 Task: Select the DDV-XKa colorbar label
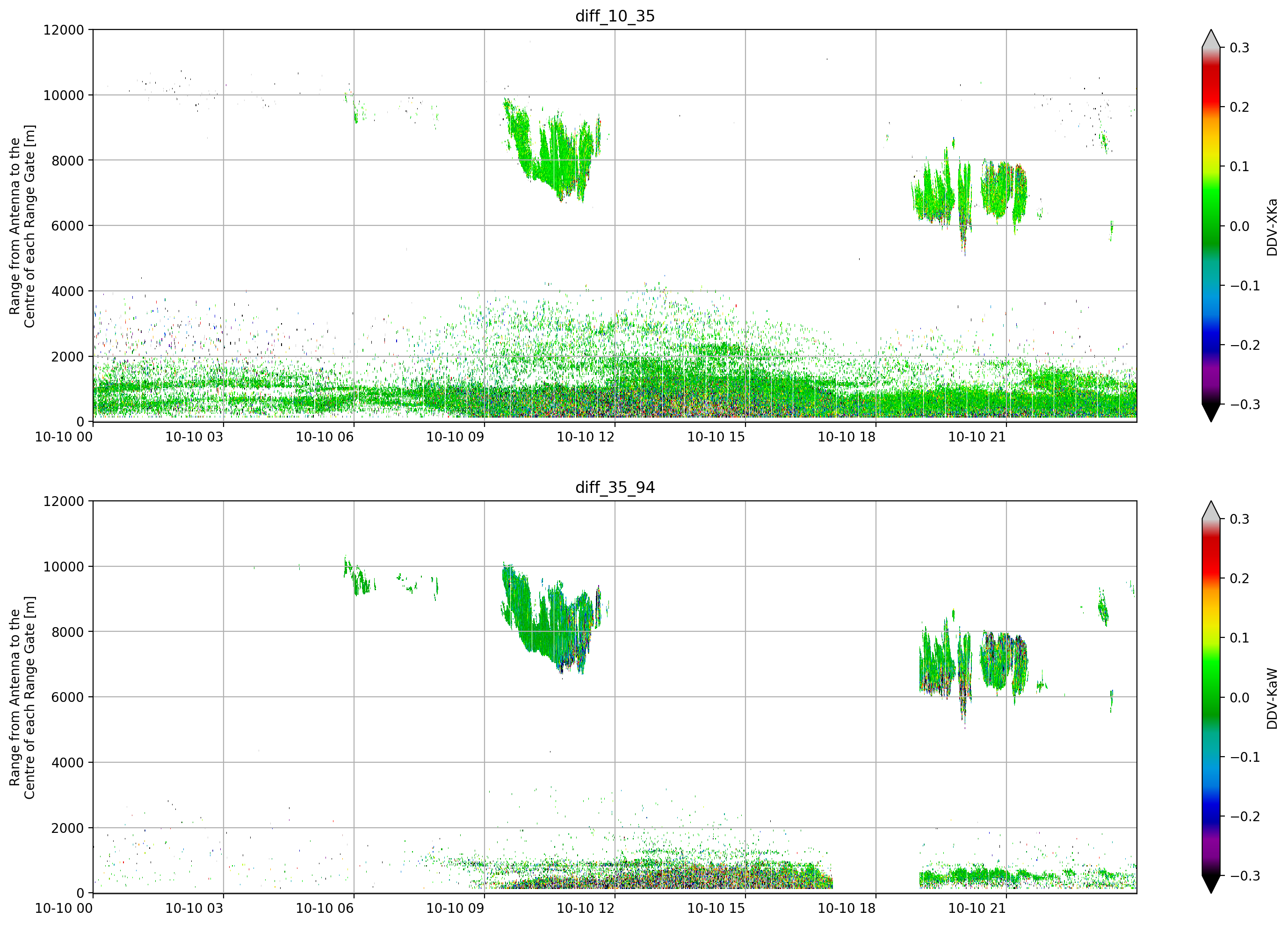tap(1272, 227)
